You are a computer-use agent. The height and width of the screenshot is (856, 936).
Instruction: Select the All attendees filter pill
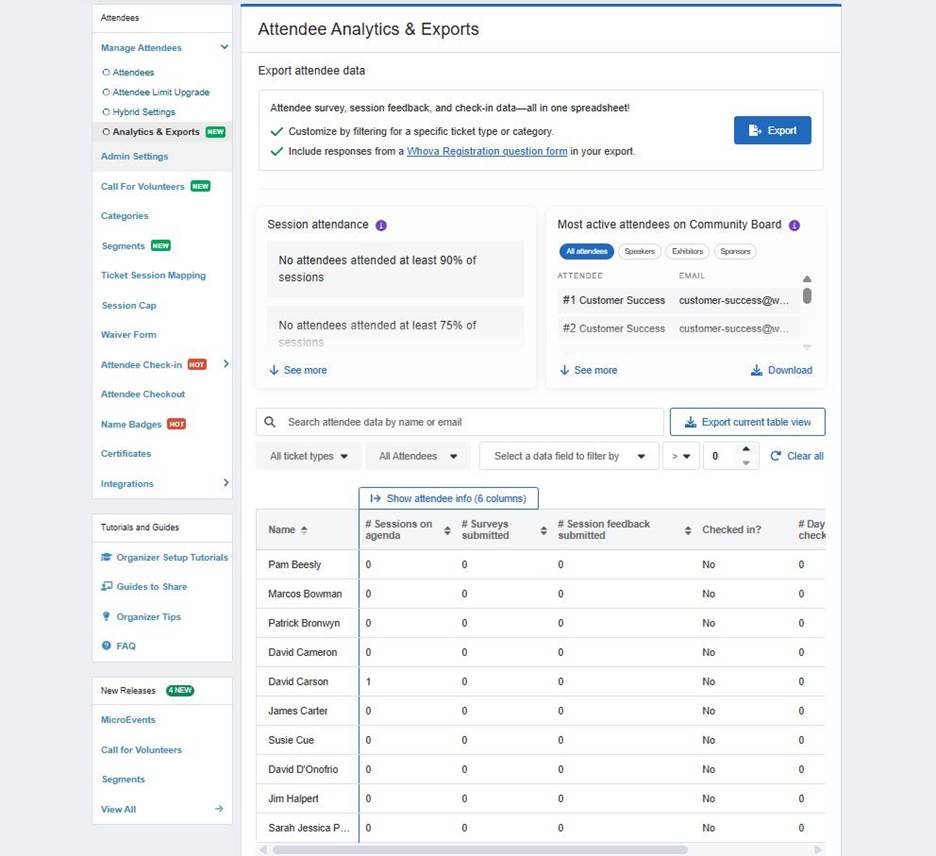pyautogui.click(x=586, y=251)
